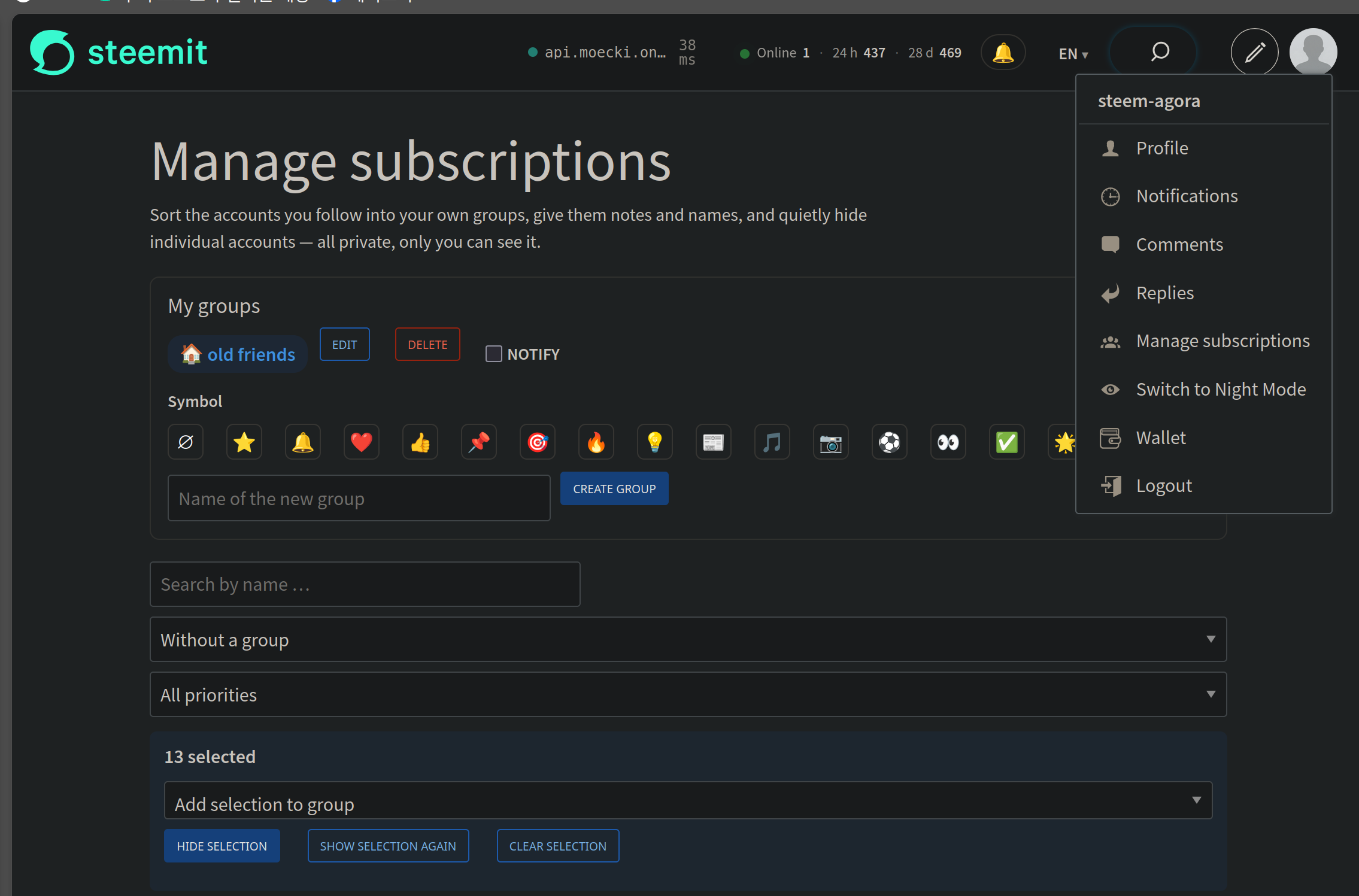
Task: Open Notifications from the user menu
Action: [1203, 196]
